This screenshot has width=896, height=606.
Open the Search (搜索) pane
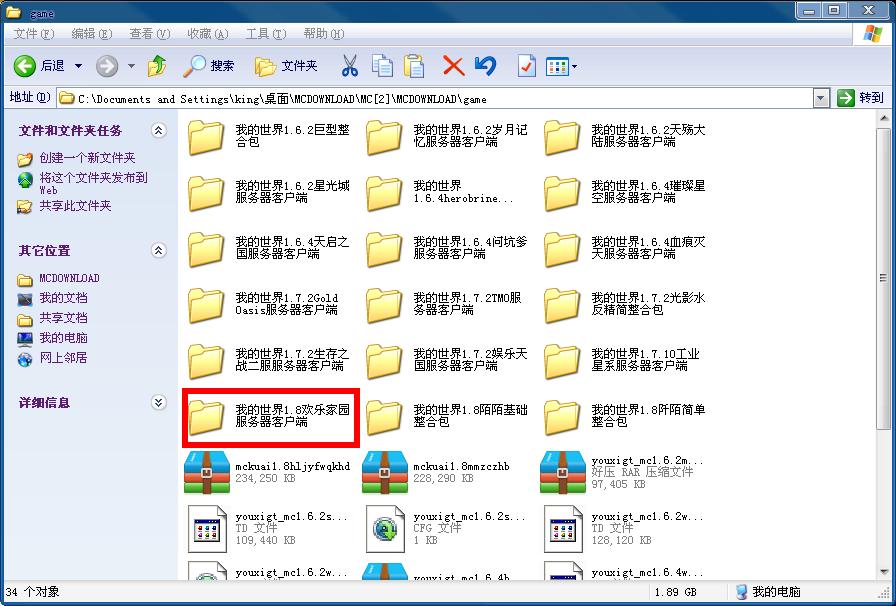[209, 66]
